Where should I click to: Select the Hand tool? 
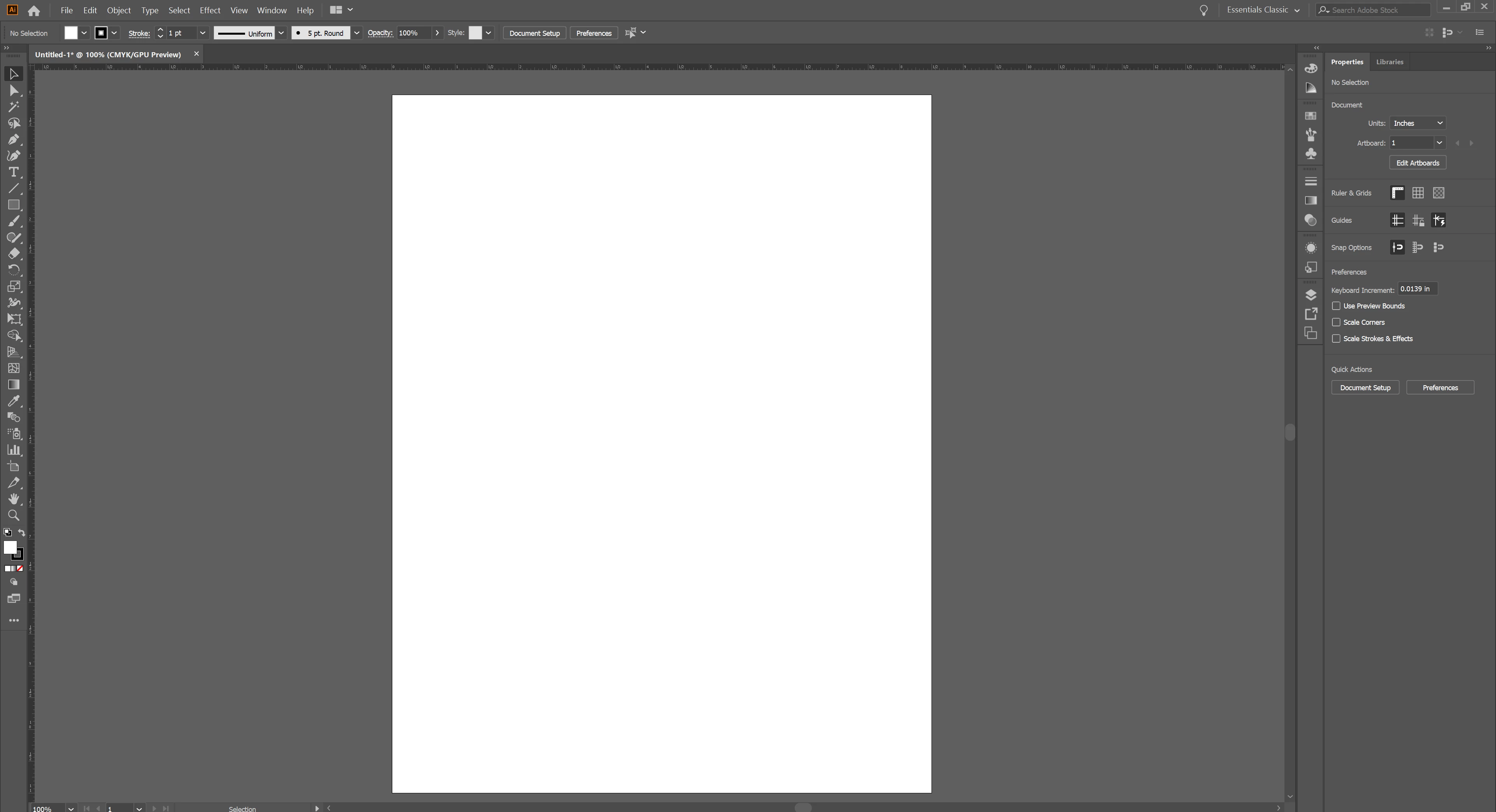point(13,499)
